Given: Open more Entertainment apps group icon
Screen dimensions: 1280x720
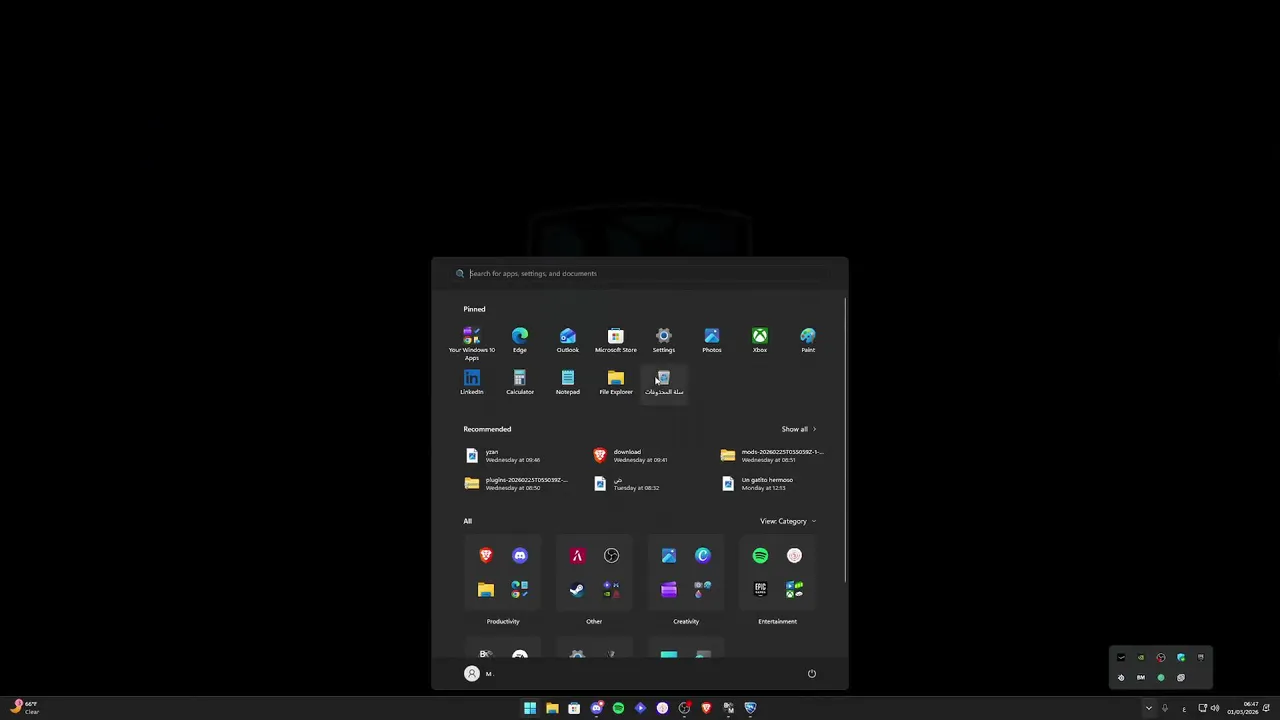Looking at the screenshot, I should click(x=794, y=589).
